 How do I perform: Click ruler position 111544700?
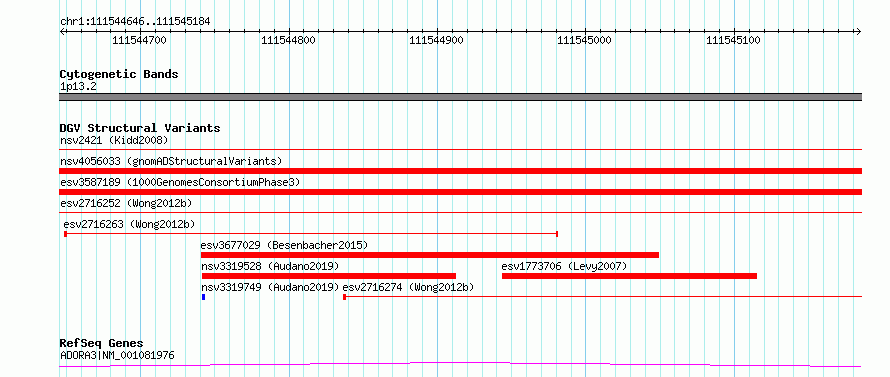pos(140,40)
